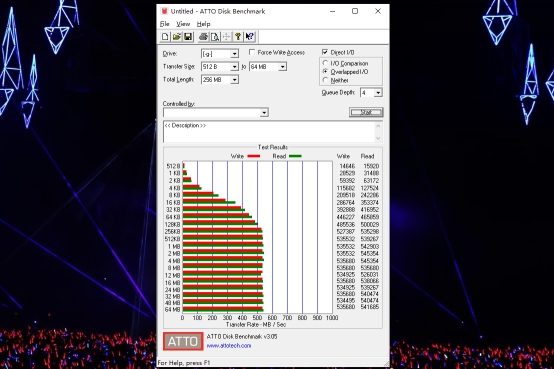554x369 pixels.
Task: Open the Total Length dropdown
Action: click(234, 80)
